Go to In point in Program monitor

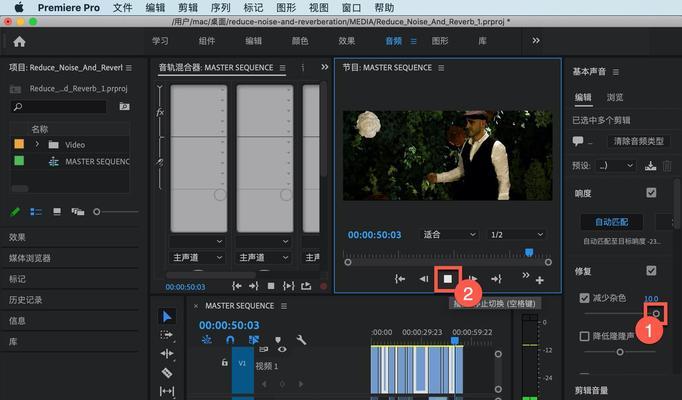400,279
